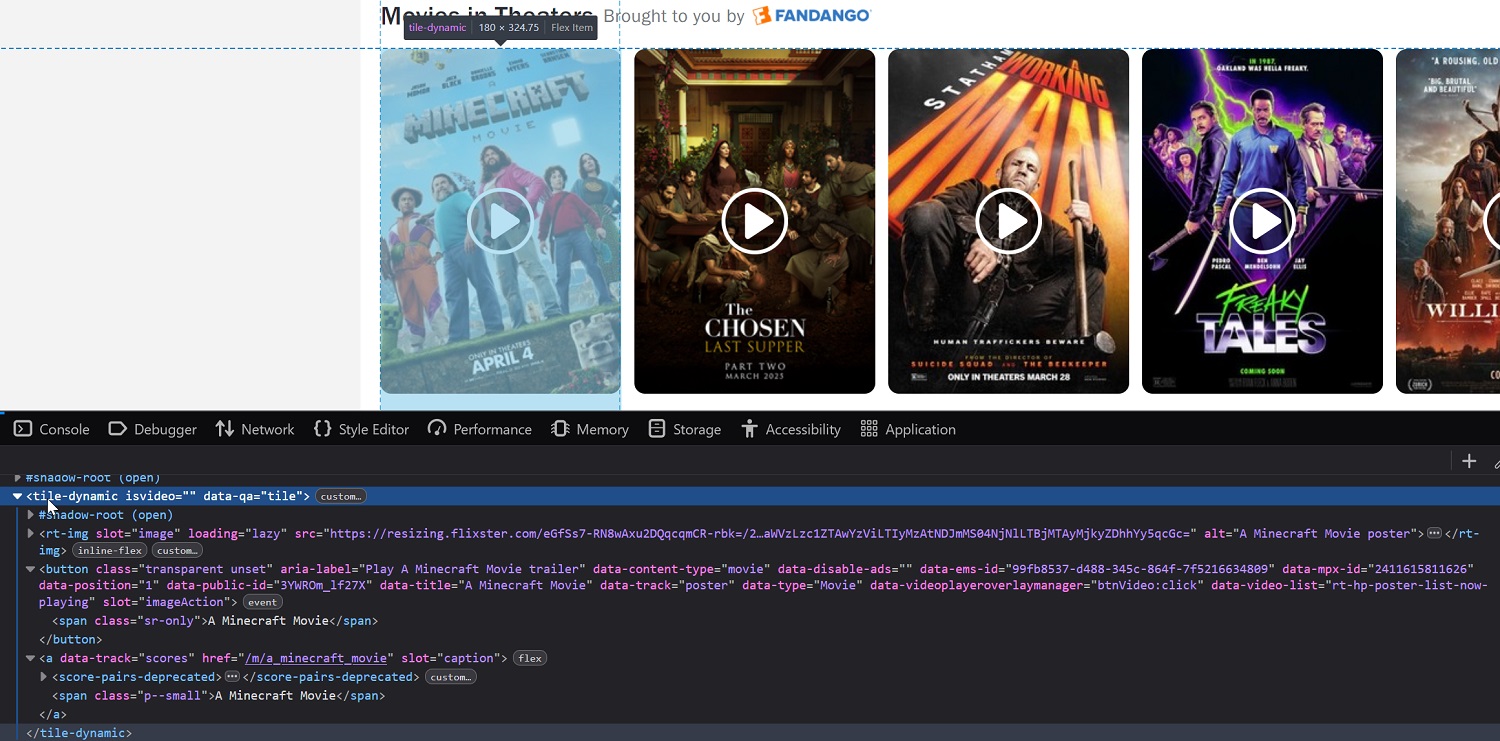
Task: Switch to the Storage tab
Action: coord(685,429)
